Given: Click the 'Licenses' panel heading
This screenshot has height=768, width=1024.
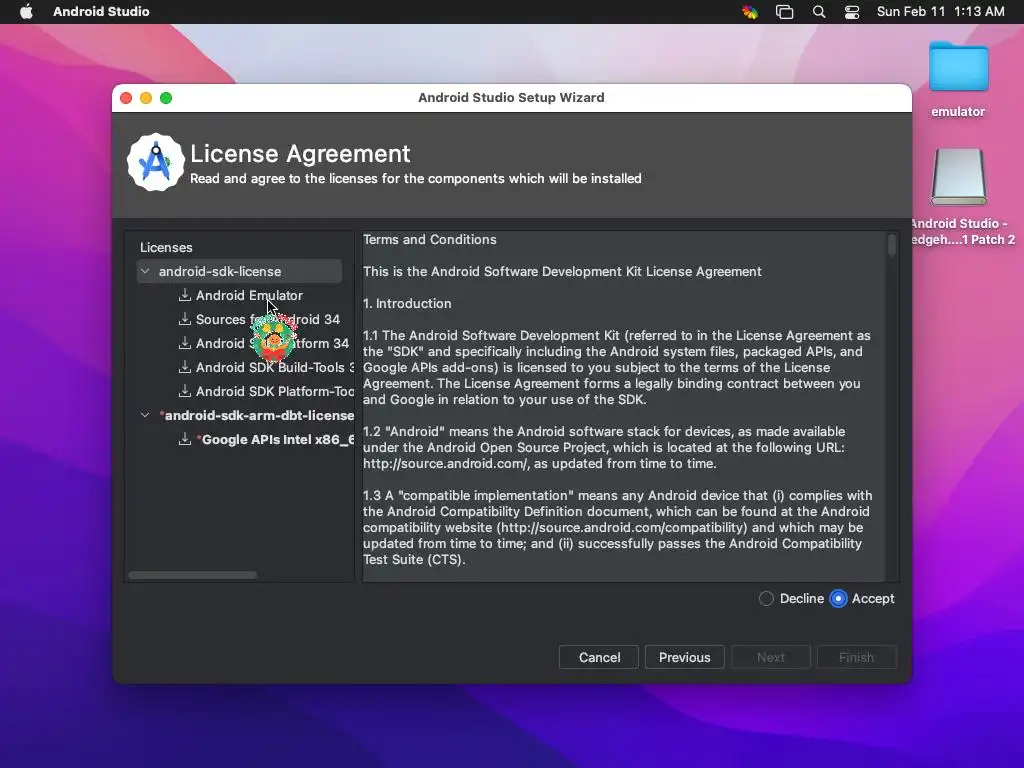Looking at the screenshot, I should tap(166, 248).
